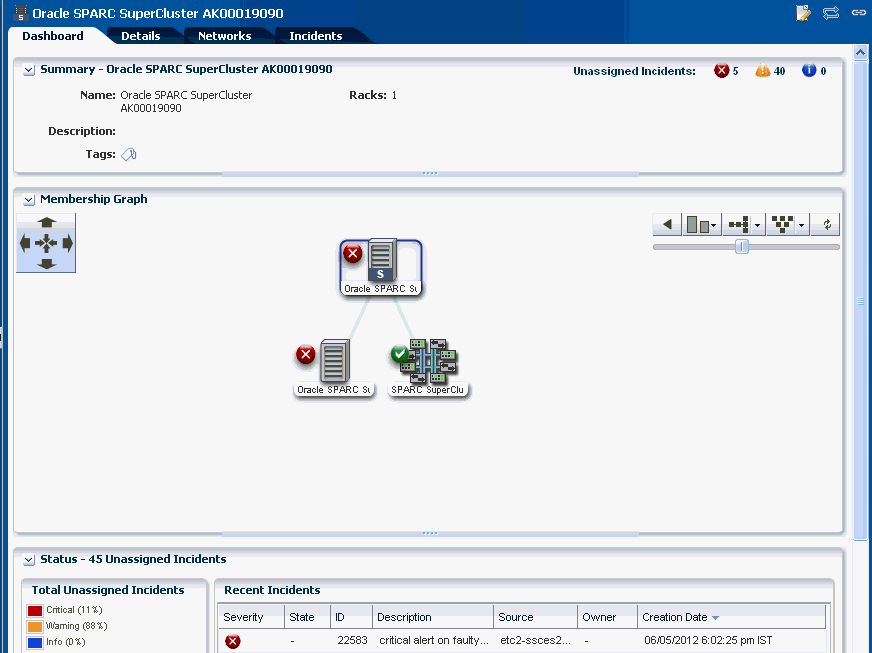Click the vertical scrollbar up arrow
This screenshot has width=872, height=653.
pos(860,53)
